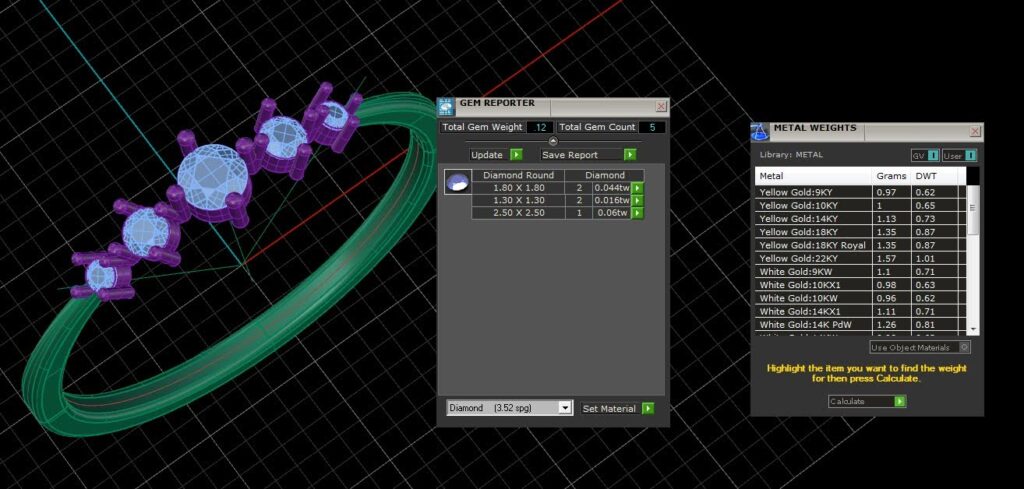Click the green arrow on 1.30 X 1.30 row

click(637, 200)
